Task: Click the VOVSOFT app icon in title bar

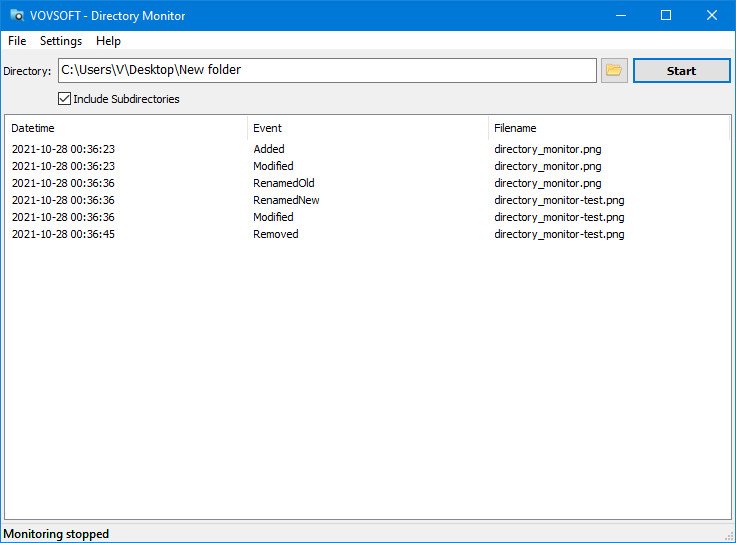Action: click(17, 15)
